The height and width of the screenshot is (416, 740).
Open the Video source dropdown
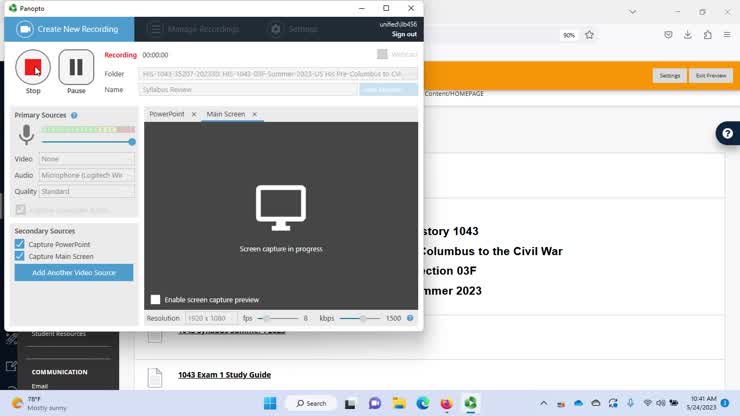[x=87, y=159]
